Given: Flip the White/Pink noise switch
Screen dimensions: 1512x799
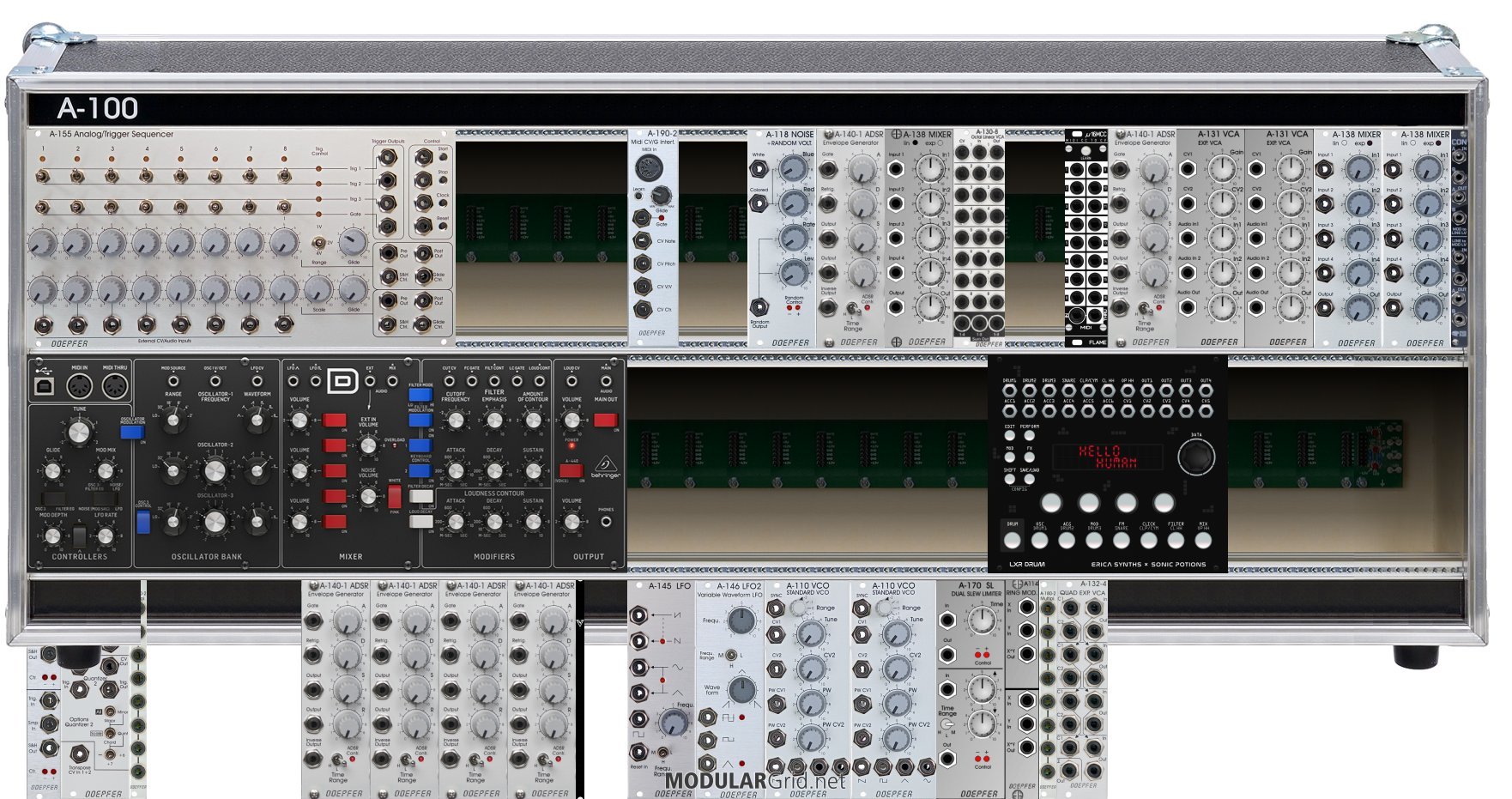Looking at the screenshot, I should (x=394, y=496).
